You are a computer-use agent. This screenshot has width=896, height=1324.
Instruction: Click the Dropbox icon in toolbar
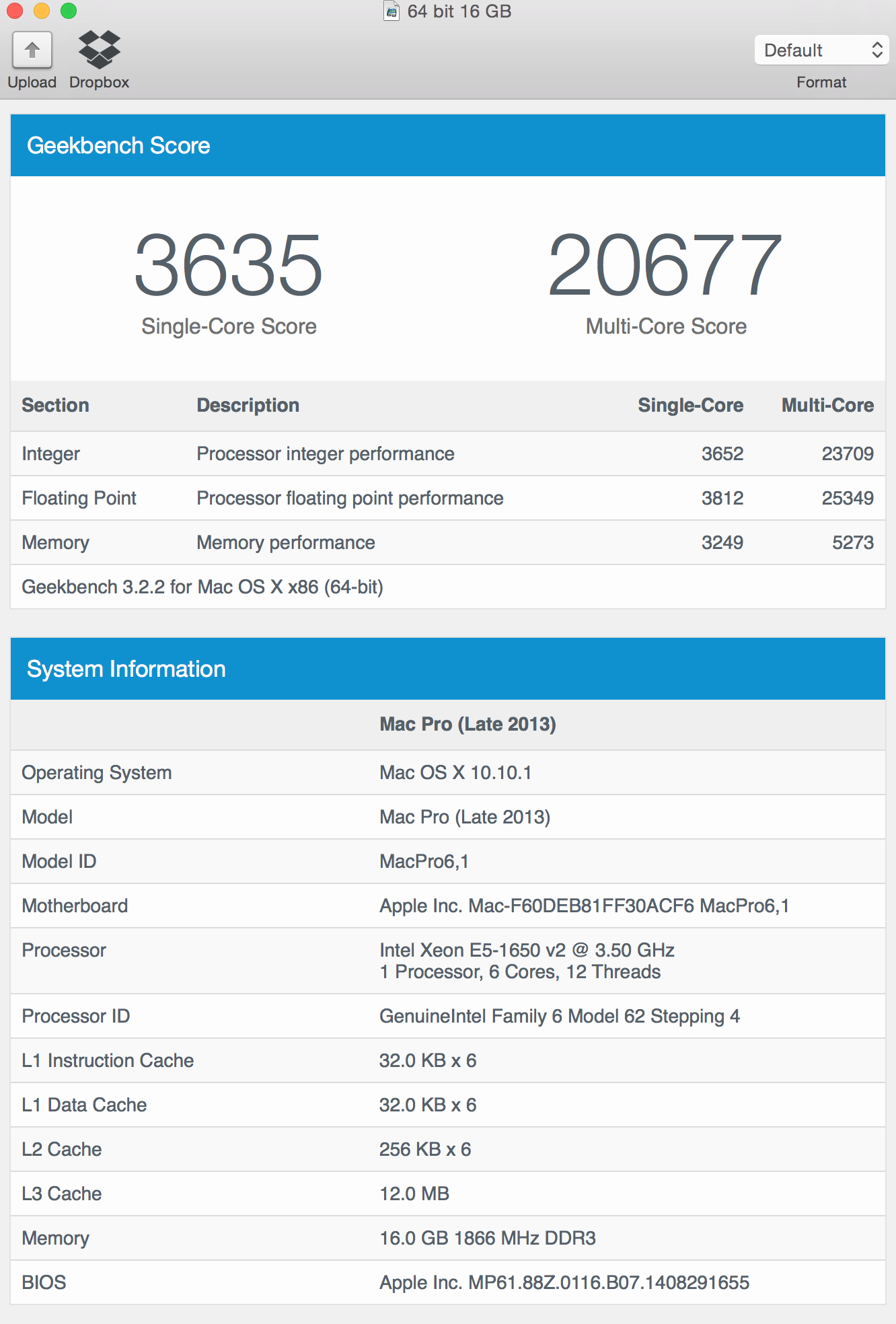click(x=99, y=50)
